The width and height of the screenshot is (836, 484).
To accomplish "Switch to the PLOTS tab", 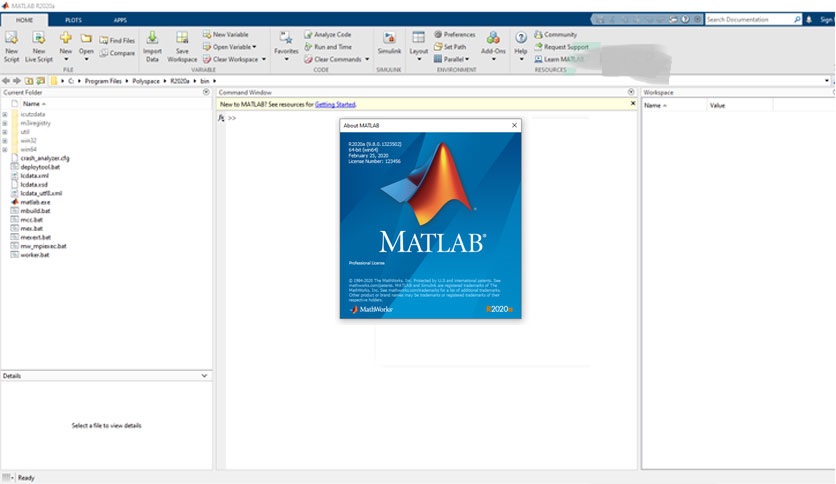I will click(73, 20).
